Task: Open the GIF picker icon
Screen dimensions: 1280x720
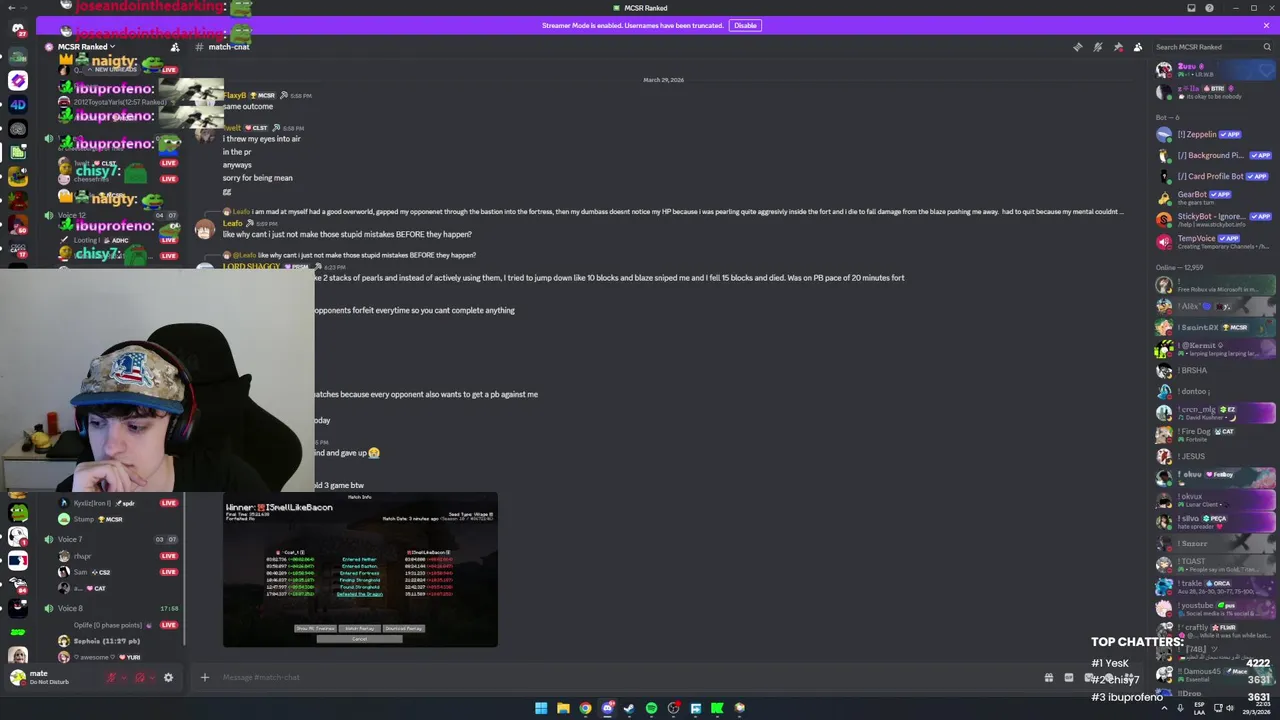Action: pos(1068,678)
